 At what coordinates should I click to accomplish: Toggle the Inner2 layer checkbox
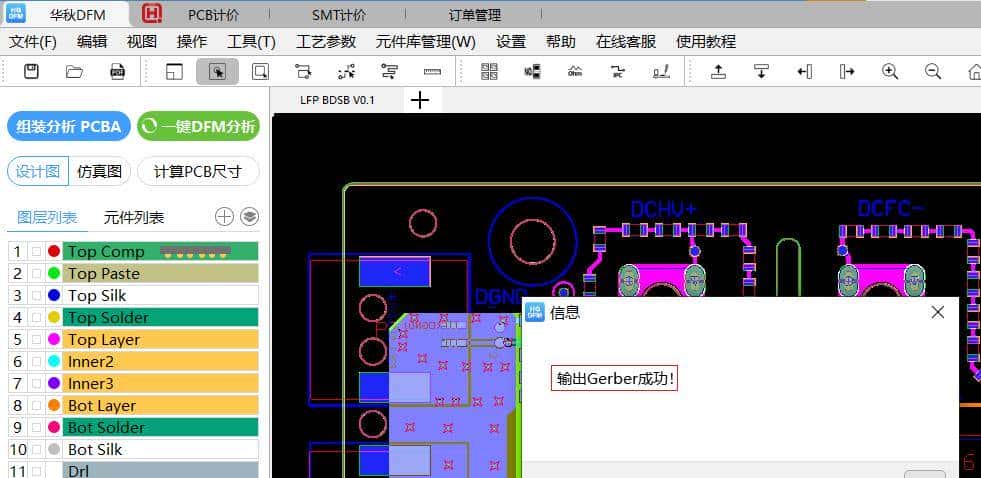click(x=36, y=362)
